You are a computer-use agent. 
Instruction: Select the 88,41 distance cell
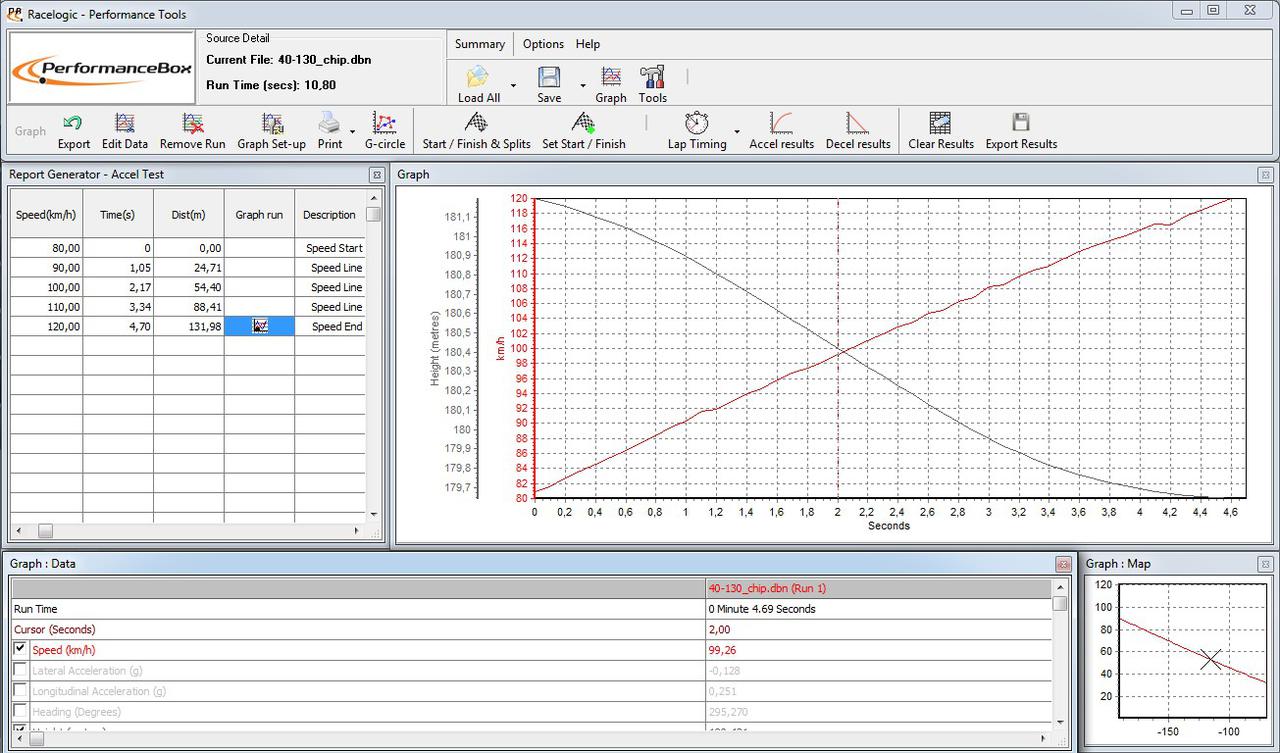(188, 307)
